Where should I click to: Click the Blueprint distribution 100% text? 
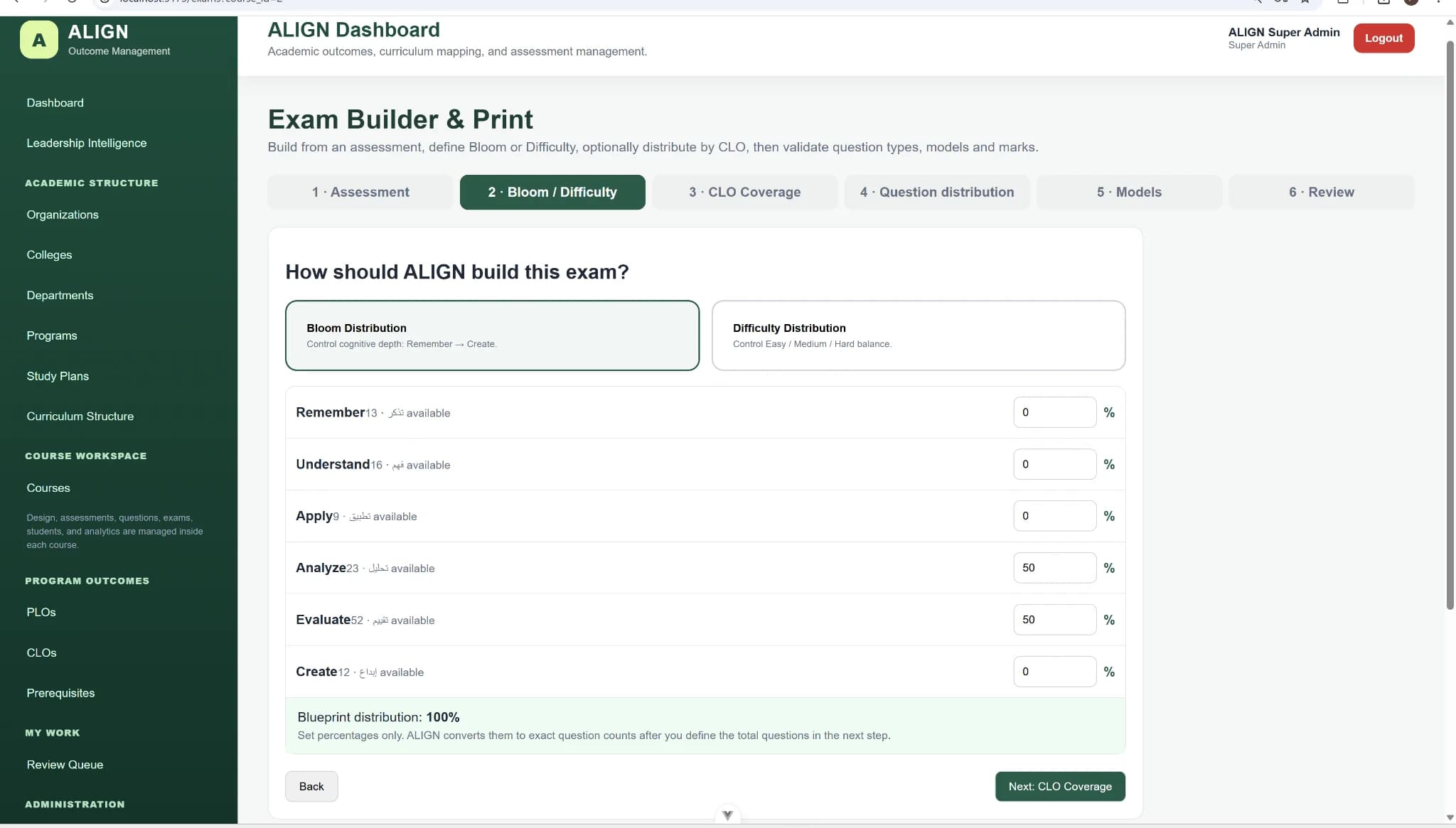[x=378, y=717]
